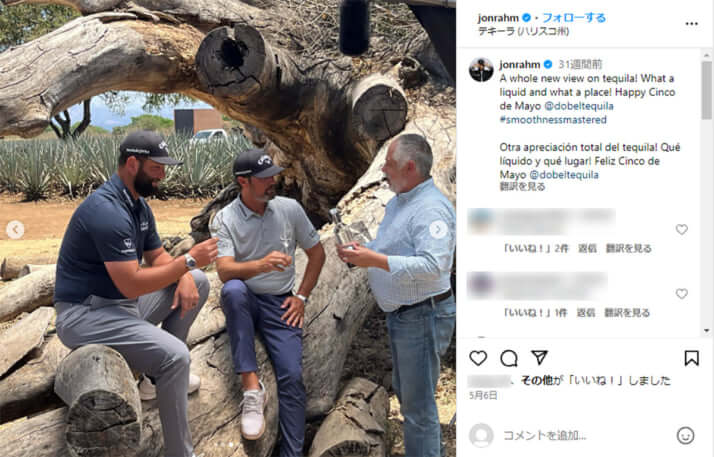The height and width of the screenshot is (457, 714).
Task: Go back to the previous carousel photo
Action: coord(15,230)
